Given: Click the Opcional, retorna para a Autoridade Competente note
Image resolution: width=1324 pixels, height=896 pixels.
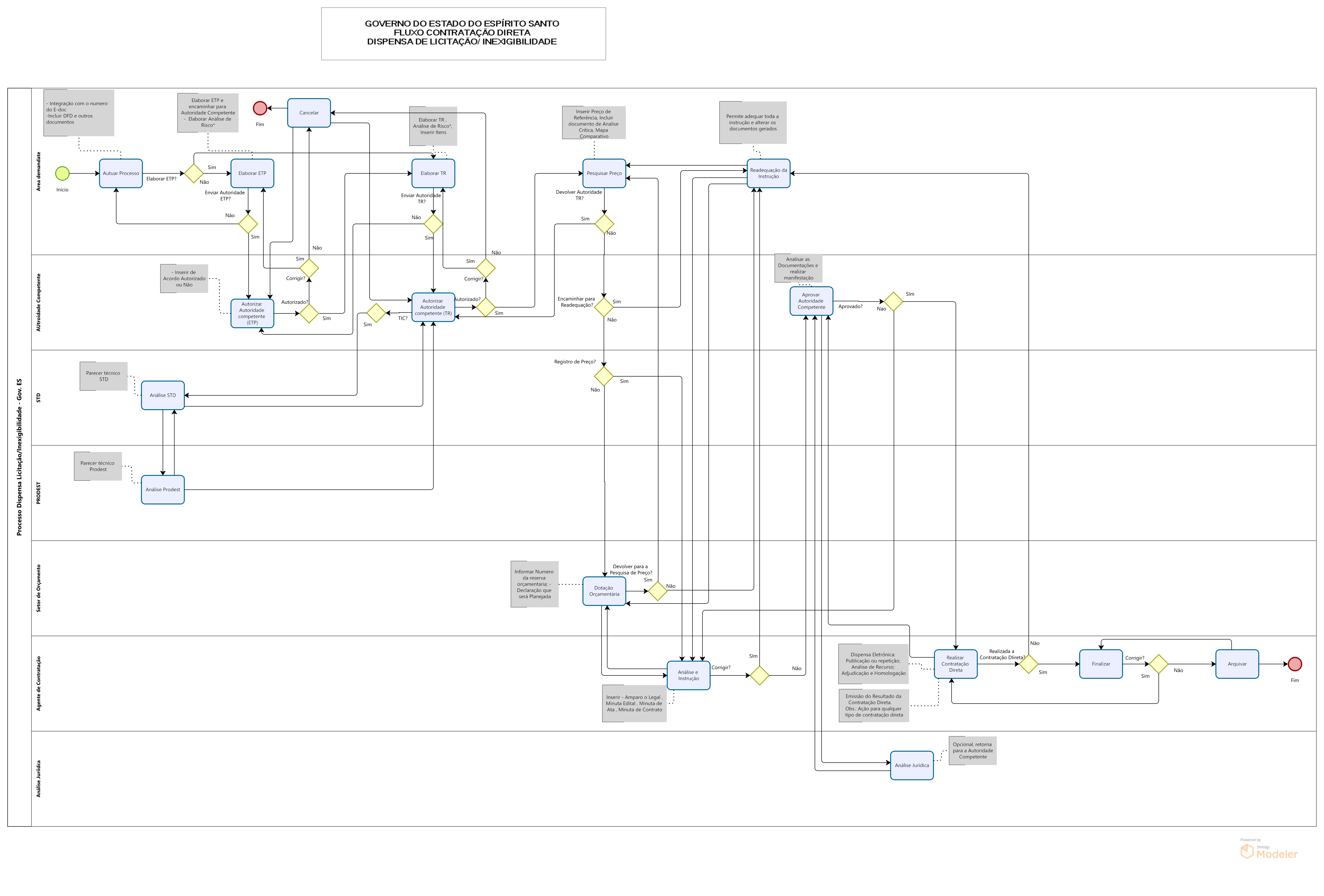Looking at the screenshot, I should (973, 751).
